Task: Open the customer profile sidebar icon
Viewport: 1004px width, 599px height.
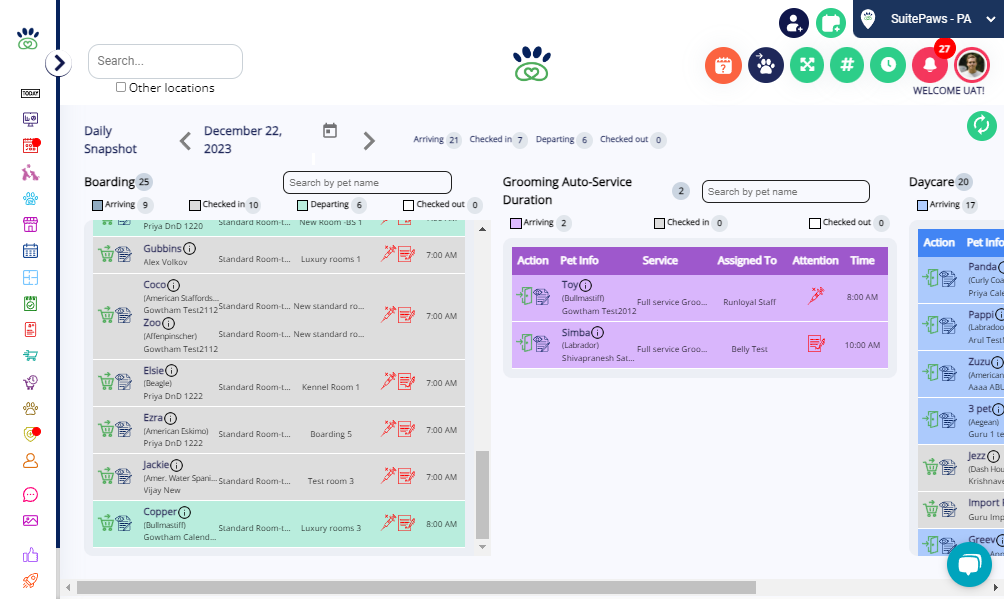Action: pyautogui.click(x=30, y=461)
